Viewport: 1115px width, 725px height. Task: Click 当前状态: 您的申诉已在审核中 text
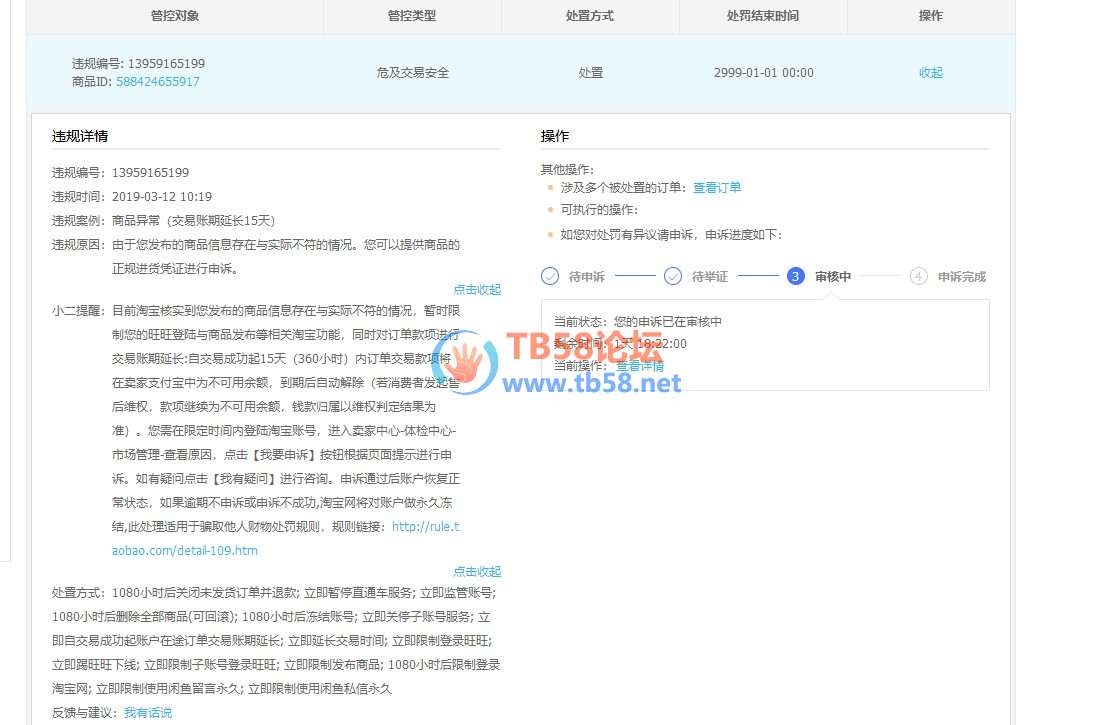point(638,321)
